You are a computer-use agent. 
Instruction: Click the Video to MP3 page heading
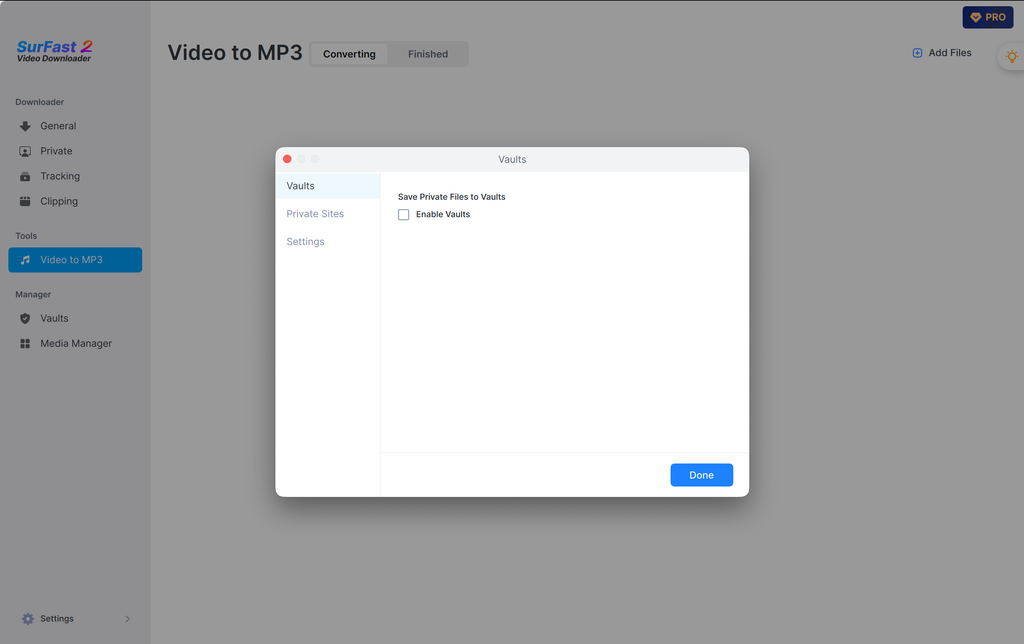(x=234, y=53)
